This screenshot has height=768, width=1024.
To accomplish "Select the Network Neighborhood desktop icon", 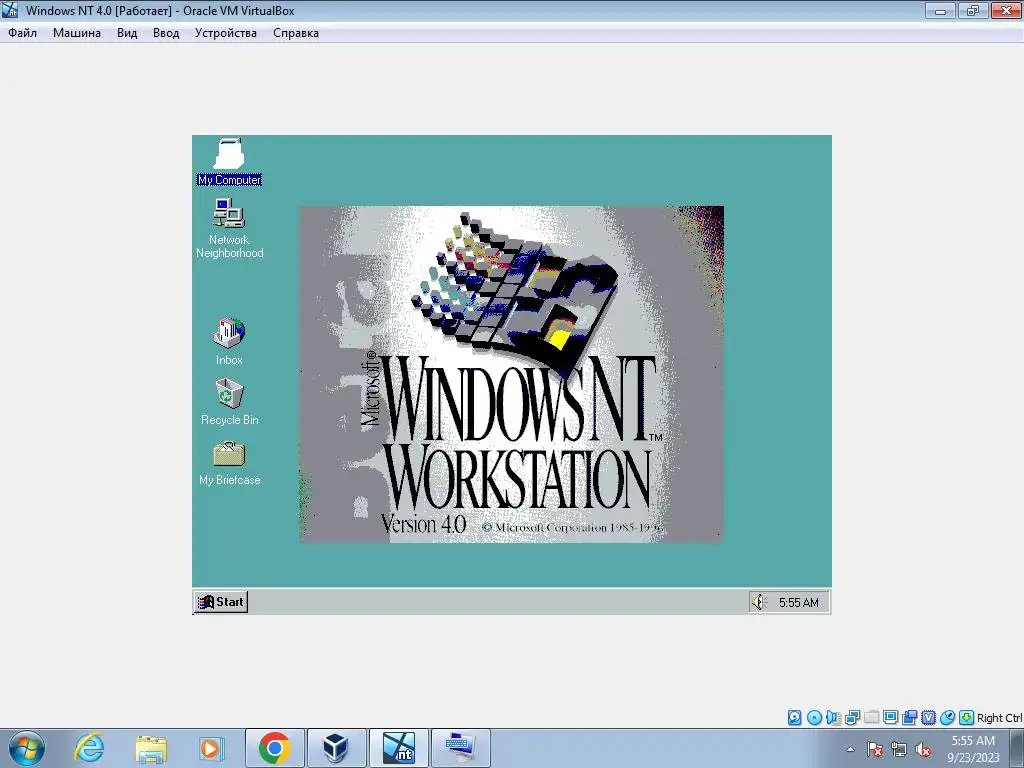I will pyautogui.click(x=229, y=228).
